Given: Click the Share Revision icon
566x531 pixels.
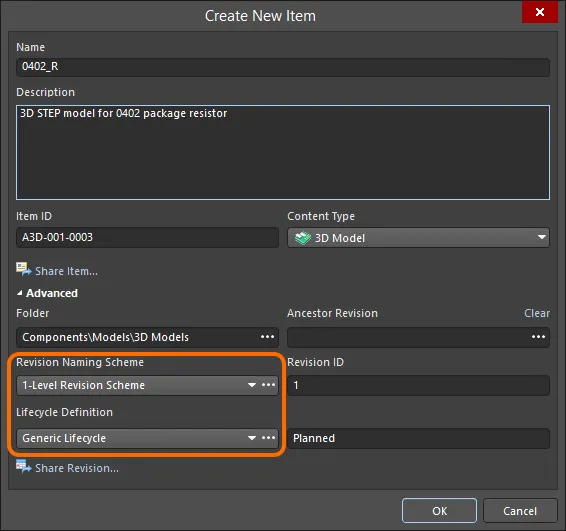Looking at the screenshot, I should (x=23, y=466).
